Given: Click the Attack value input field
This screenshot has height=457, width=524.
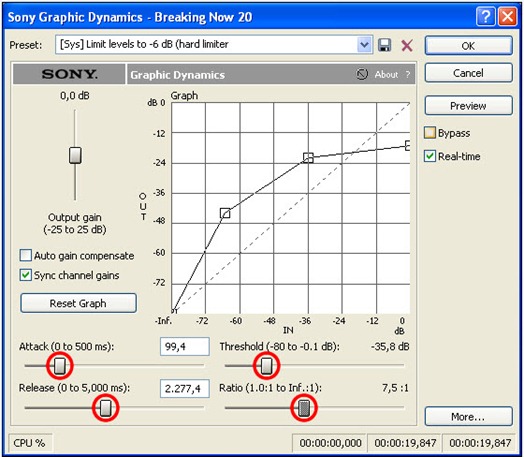Looking at the screenshot, I should [x=184, y=346].
